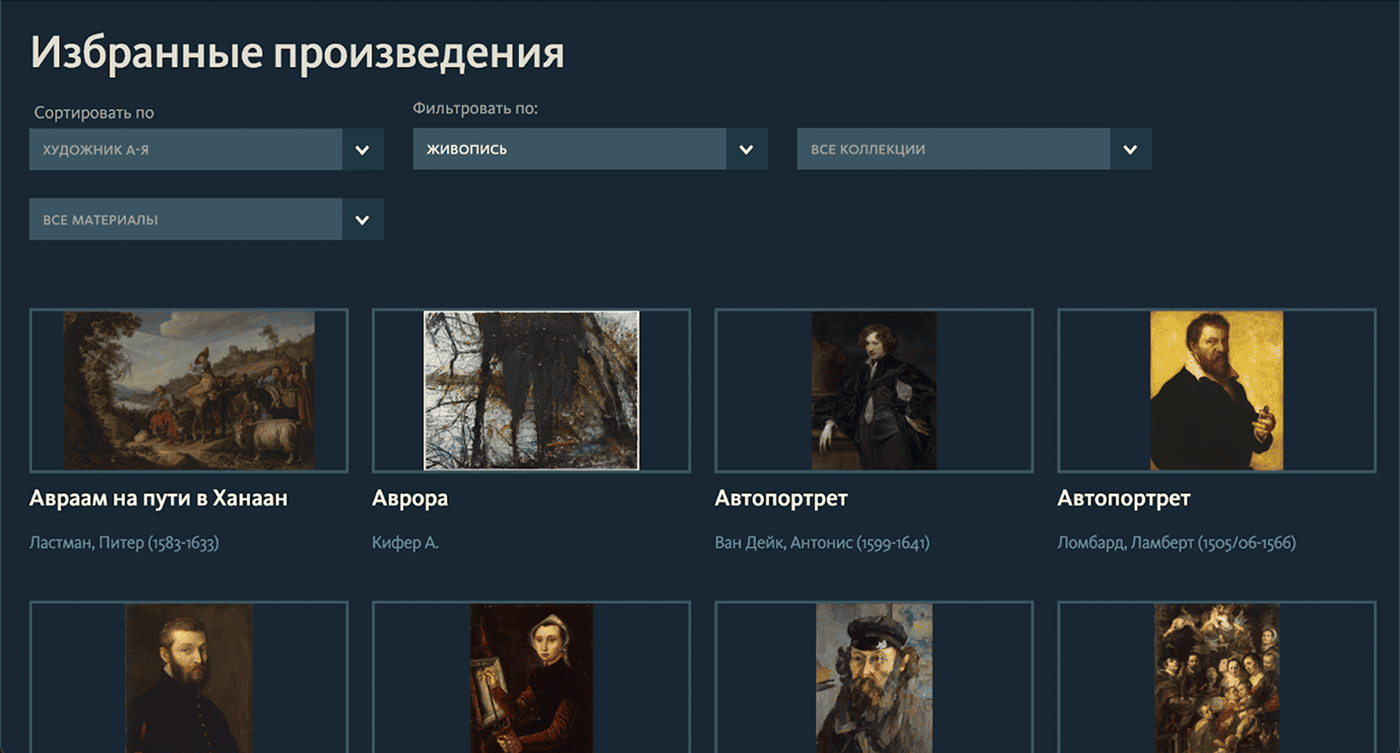Click the yellow-background self-portrait thumbnail
Screen dimensions: 1400x753
click(1216, 389)
